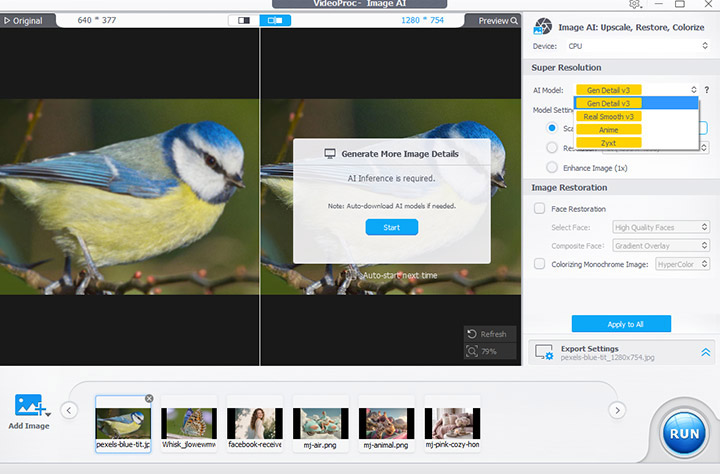
Task: Switch to side-by-side split view mode
Action: point(275,20)
